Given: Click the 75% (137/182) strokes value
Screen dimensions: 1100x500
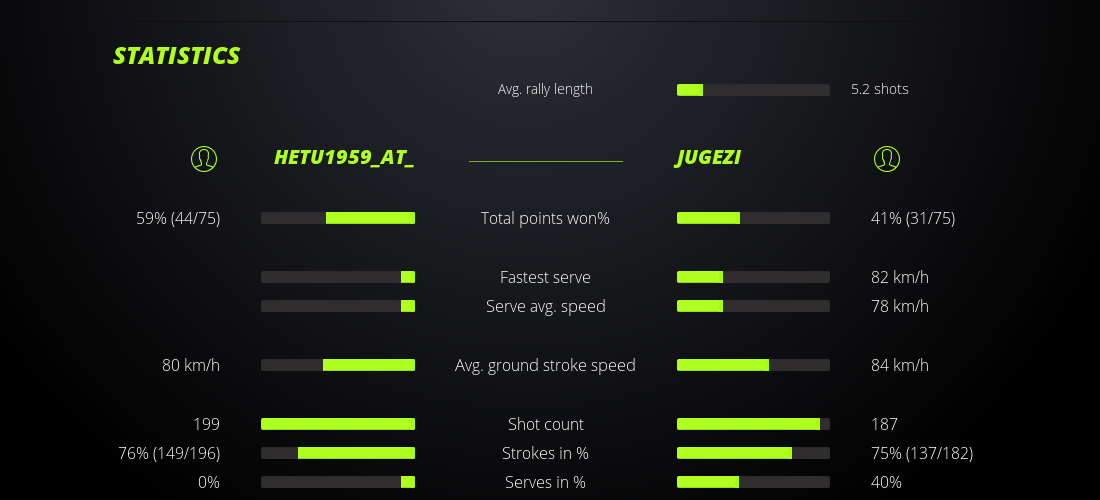Looking at the screenshot, I should tap(922, 453).
